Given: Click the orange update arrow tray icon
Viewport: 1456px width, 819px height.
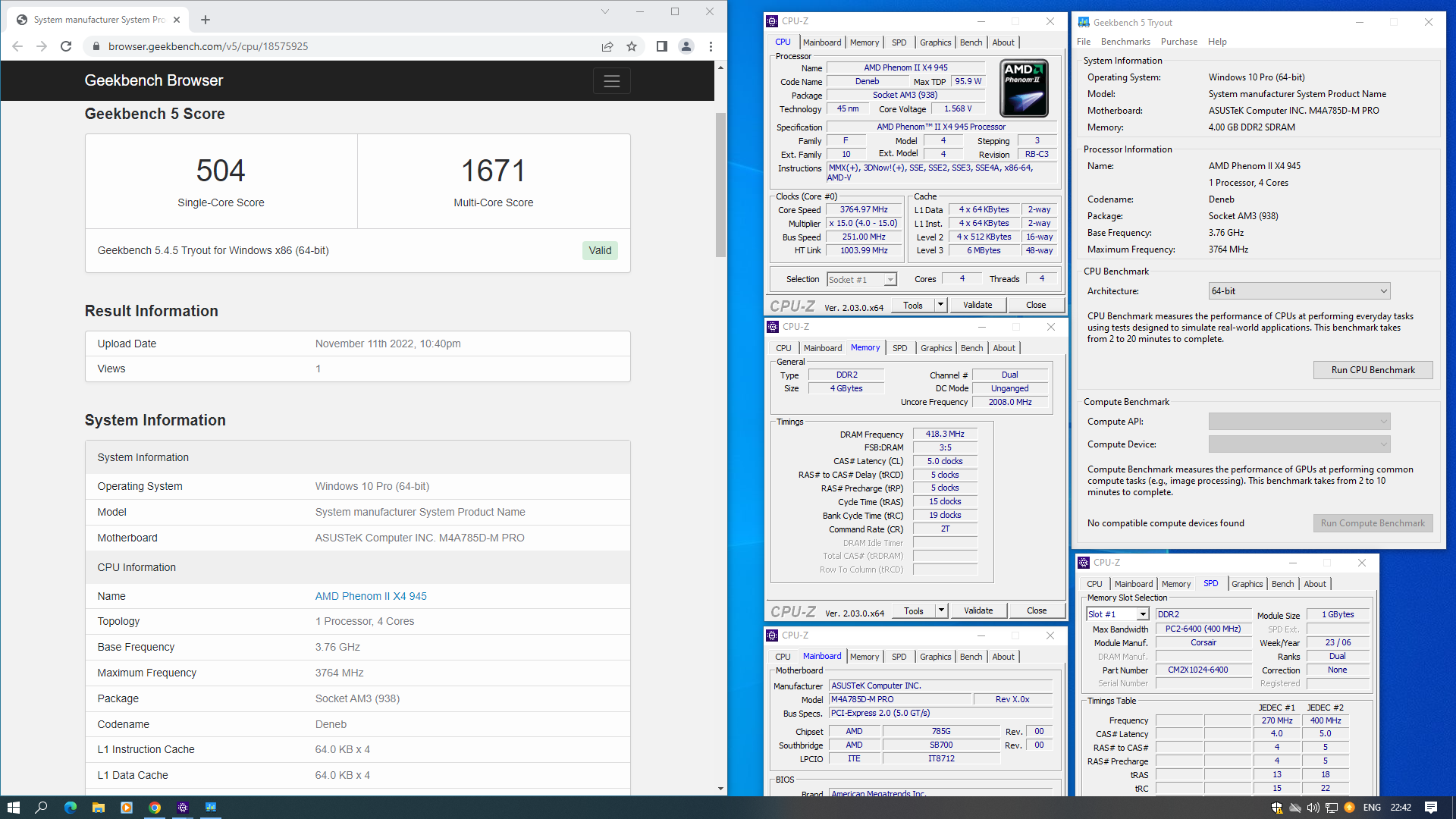Looking at the screenshot, I should [x=1349, y=808].
